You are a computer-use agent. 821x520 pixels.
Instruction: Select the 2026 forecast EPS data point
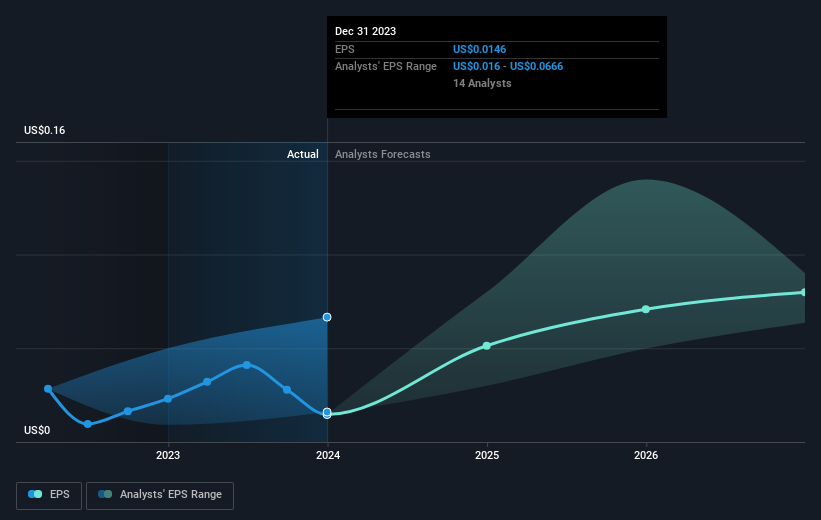point(646,309)
